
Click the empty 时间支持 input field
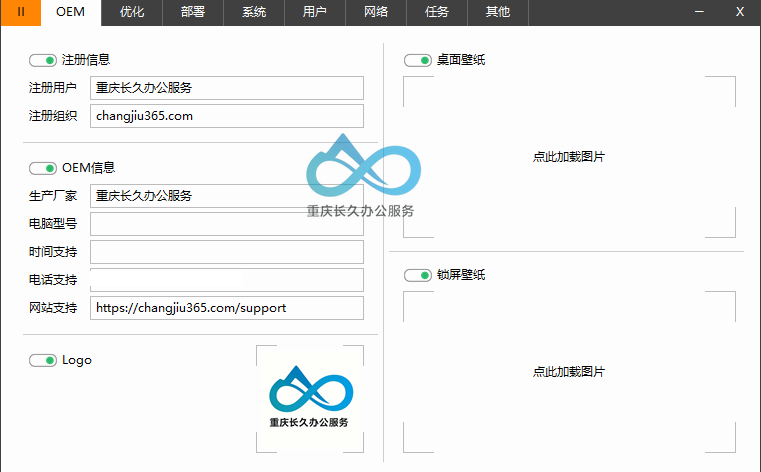click(x=227, y=252)
